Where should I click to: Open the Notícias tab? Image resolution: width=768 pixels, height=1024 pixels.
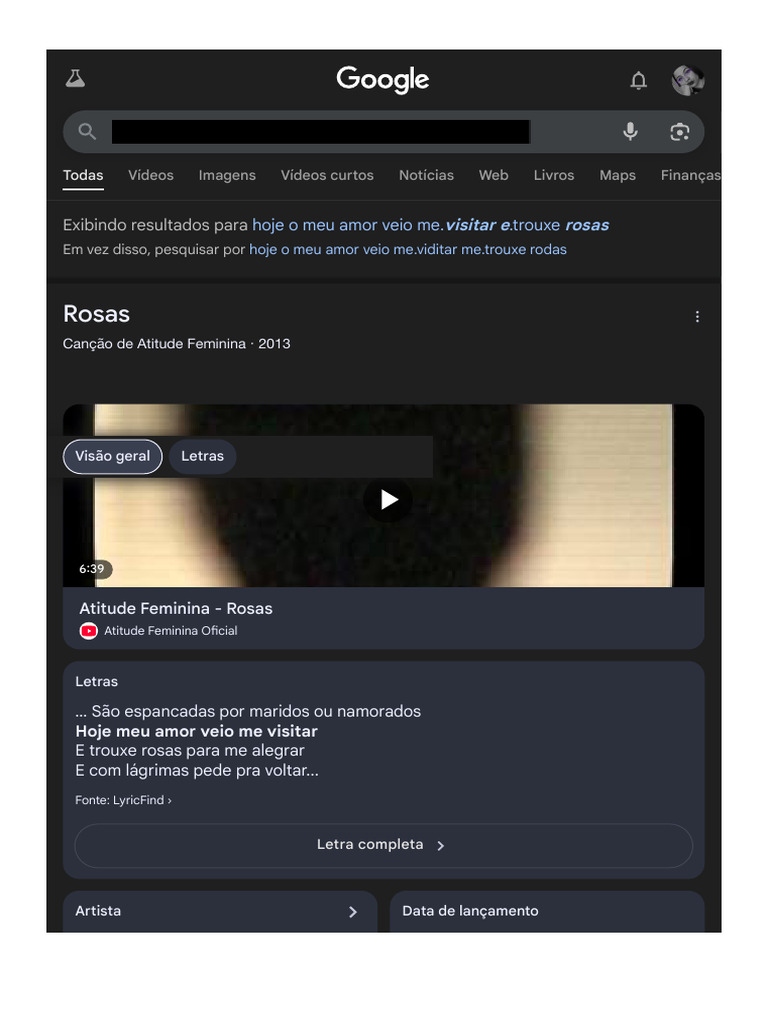pos(426,175)
